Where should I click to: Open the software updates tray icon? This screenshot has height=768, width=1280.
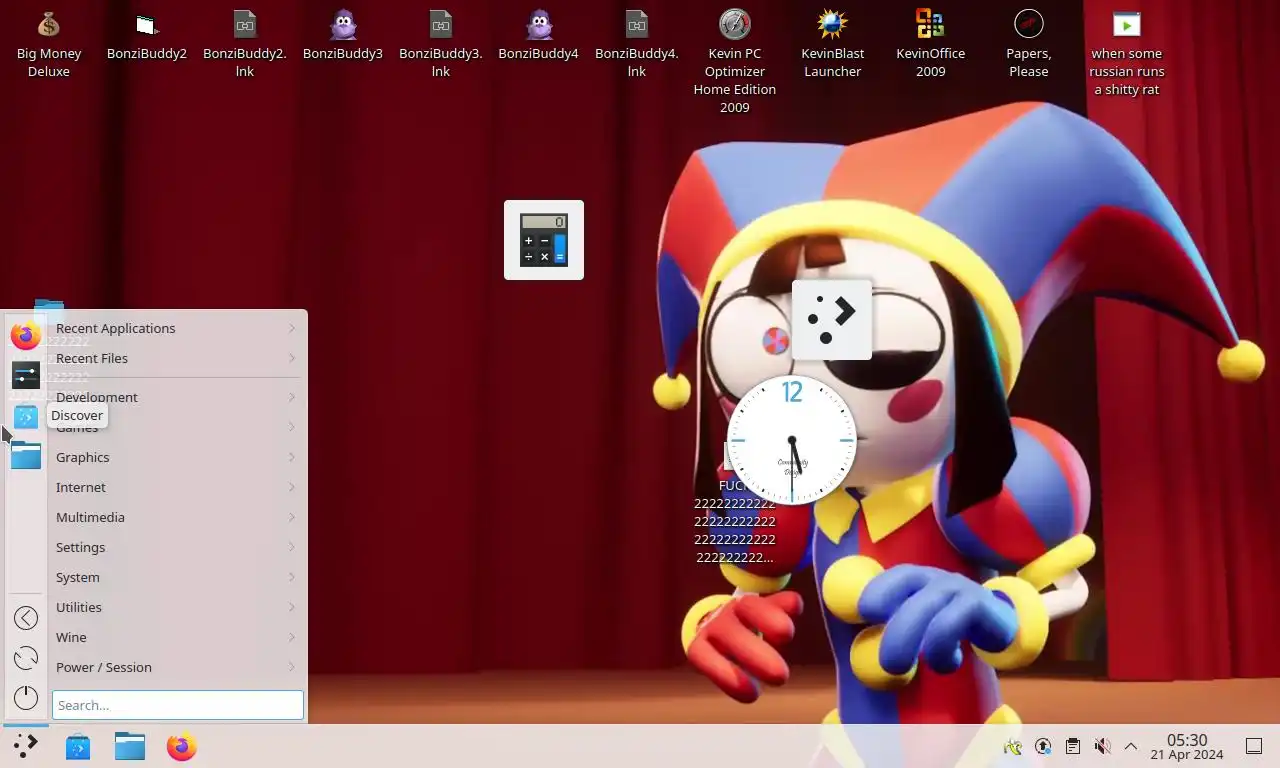[1043, 746]
